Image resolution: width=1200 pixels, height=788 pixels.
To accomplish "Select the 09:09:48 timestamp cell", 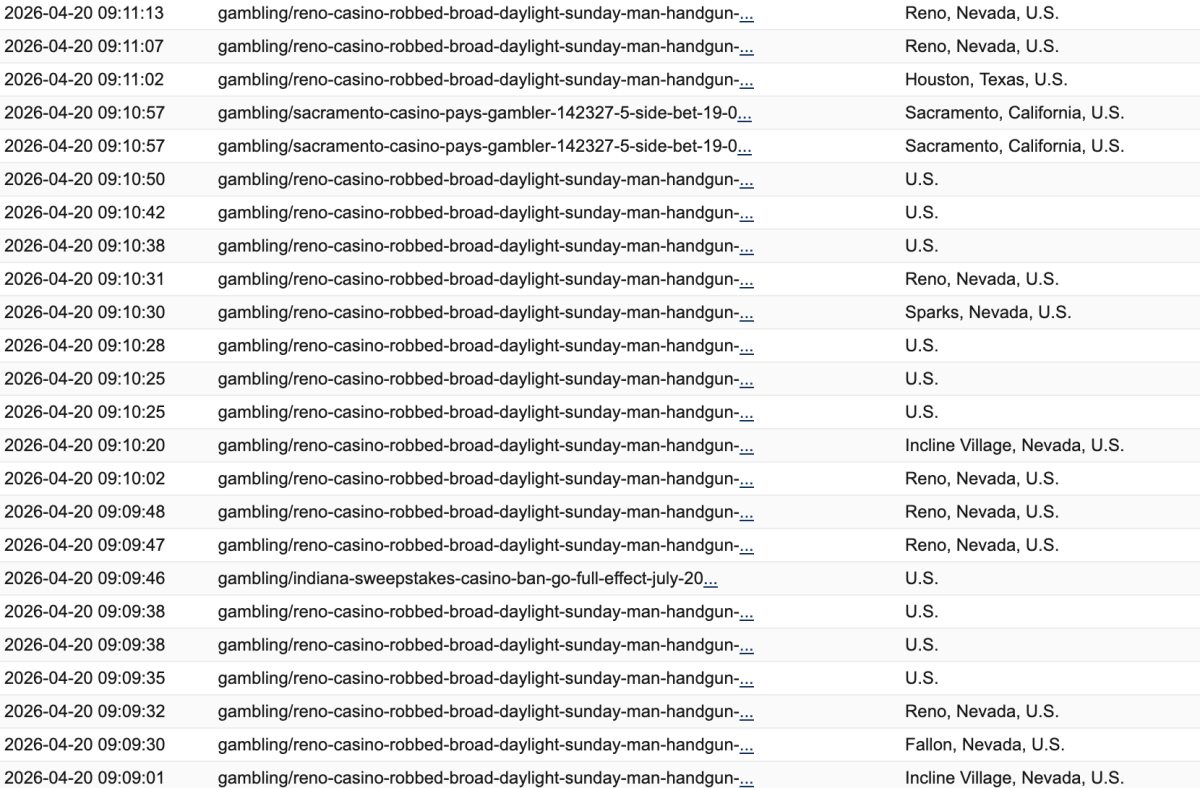I will pyautogui.click(x=85, y=512).
